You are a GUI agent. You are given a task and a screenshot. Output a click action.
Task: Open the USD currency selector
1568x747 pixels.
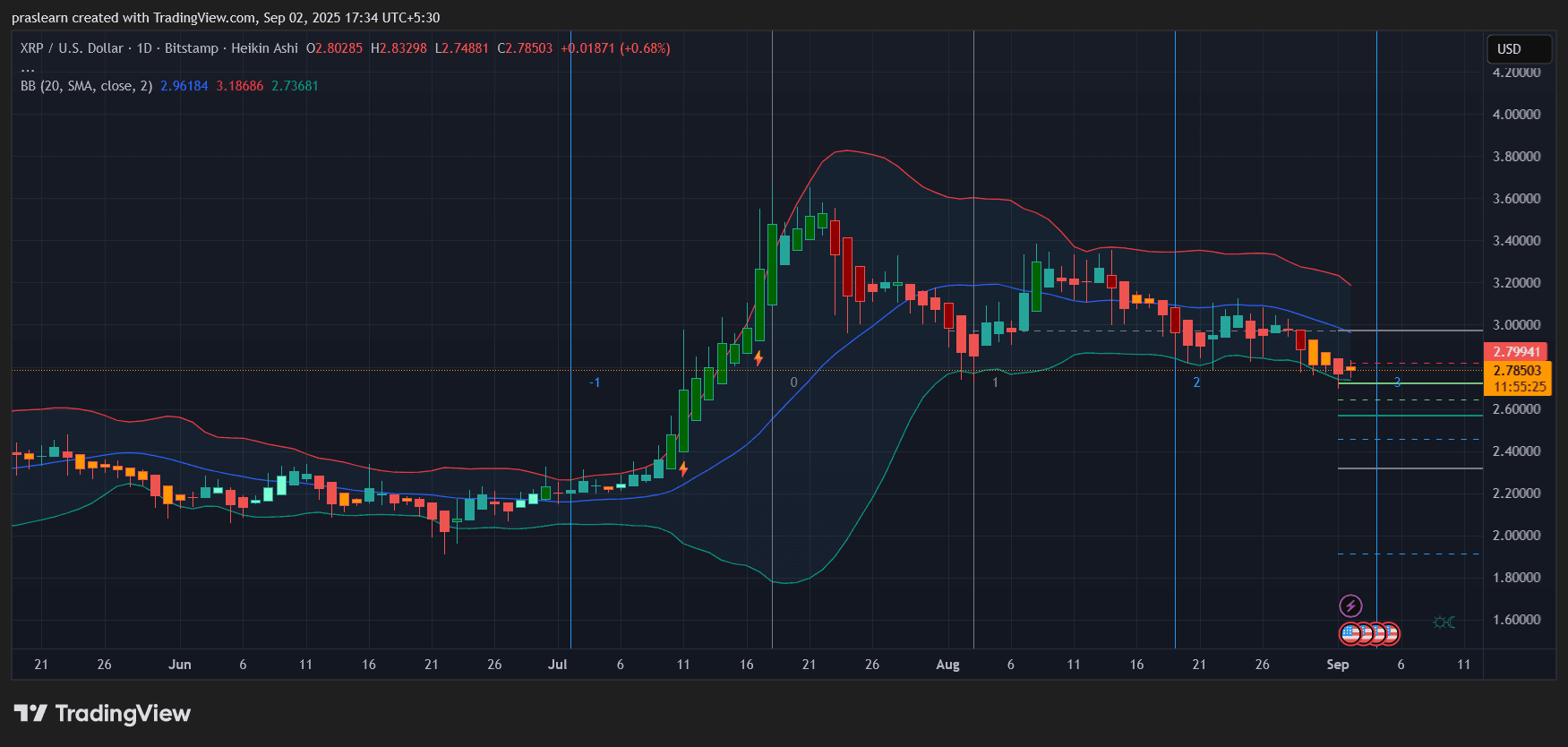point(1518,49)
